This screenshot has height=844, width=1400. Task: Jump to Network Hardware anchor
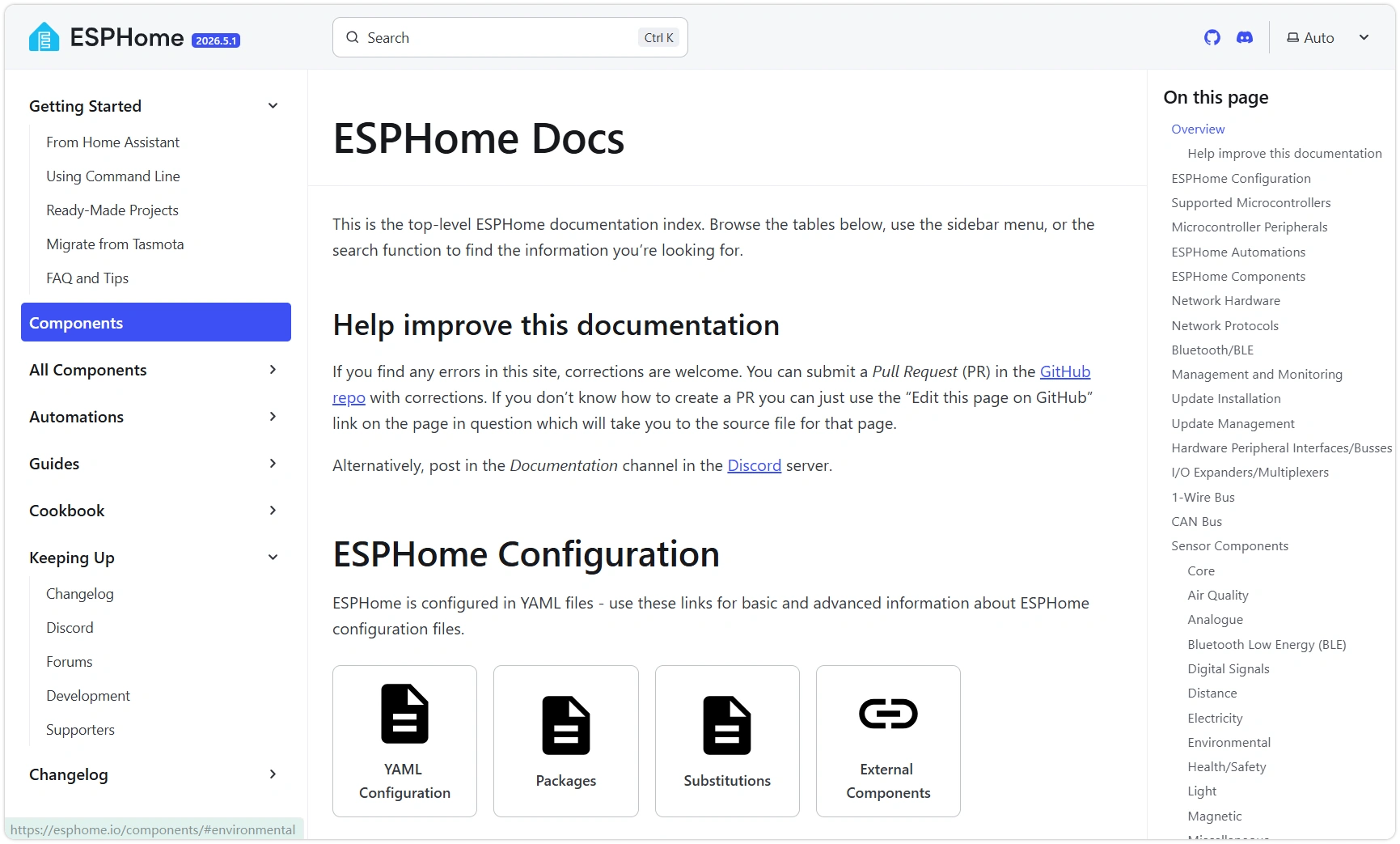pos(1225,300)
